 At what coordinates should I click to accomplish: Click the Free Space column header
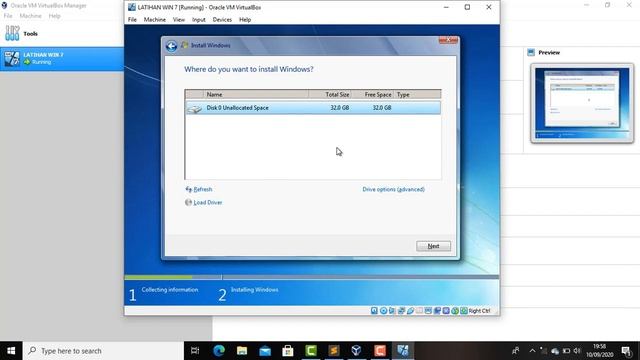pos(373,94)
